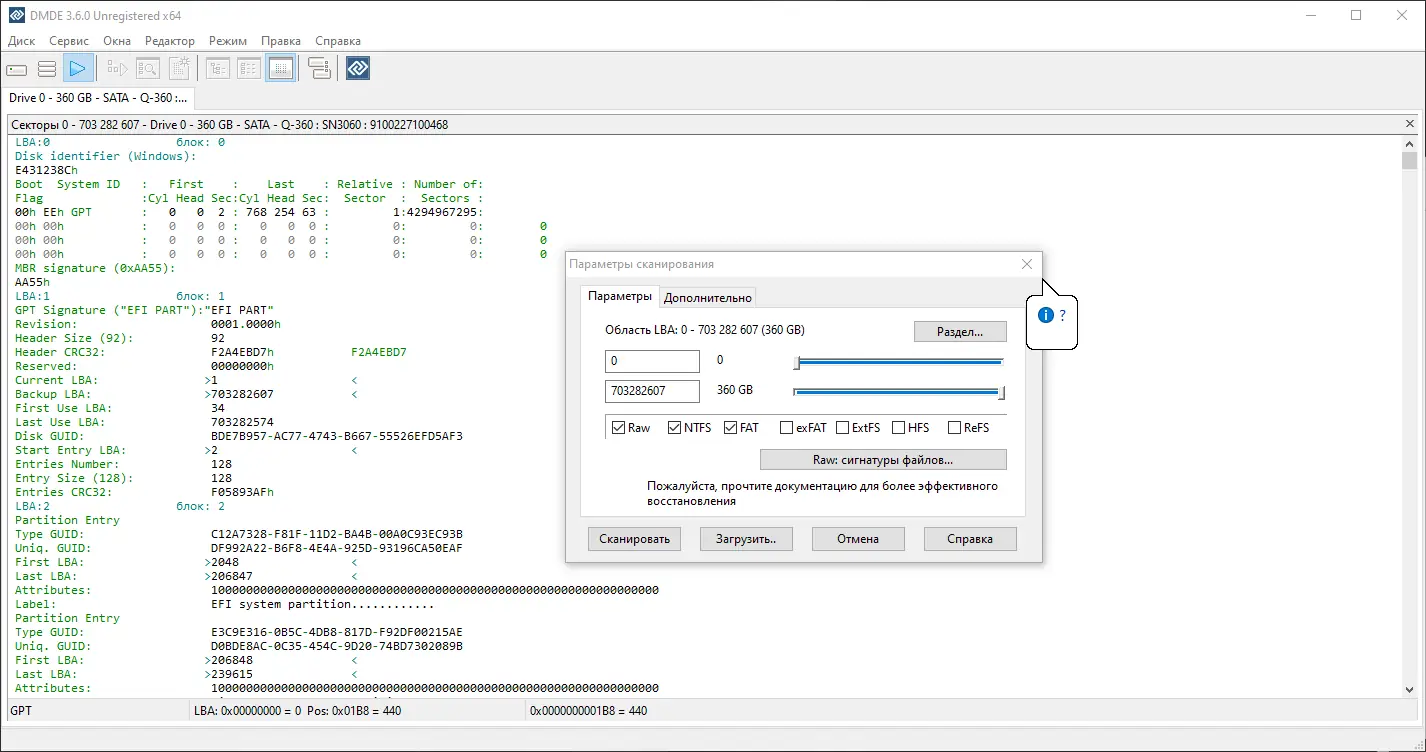Click the greyed list view toolbar icon
This screenshot has width=1426, height=752.
click(x=249, y=69)
